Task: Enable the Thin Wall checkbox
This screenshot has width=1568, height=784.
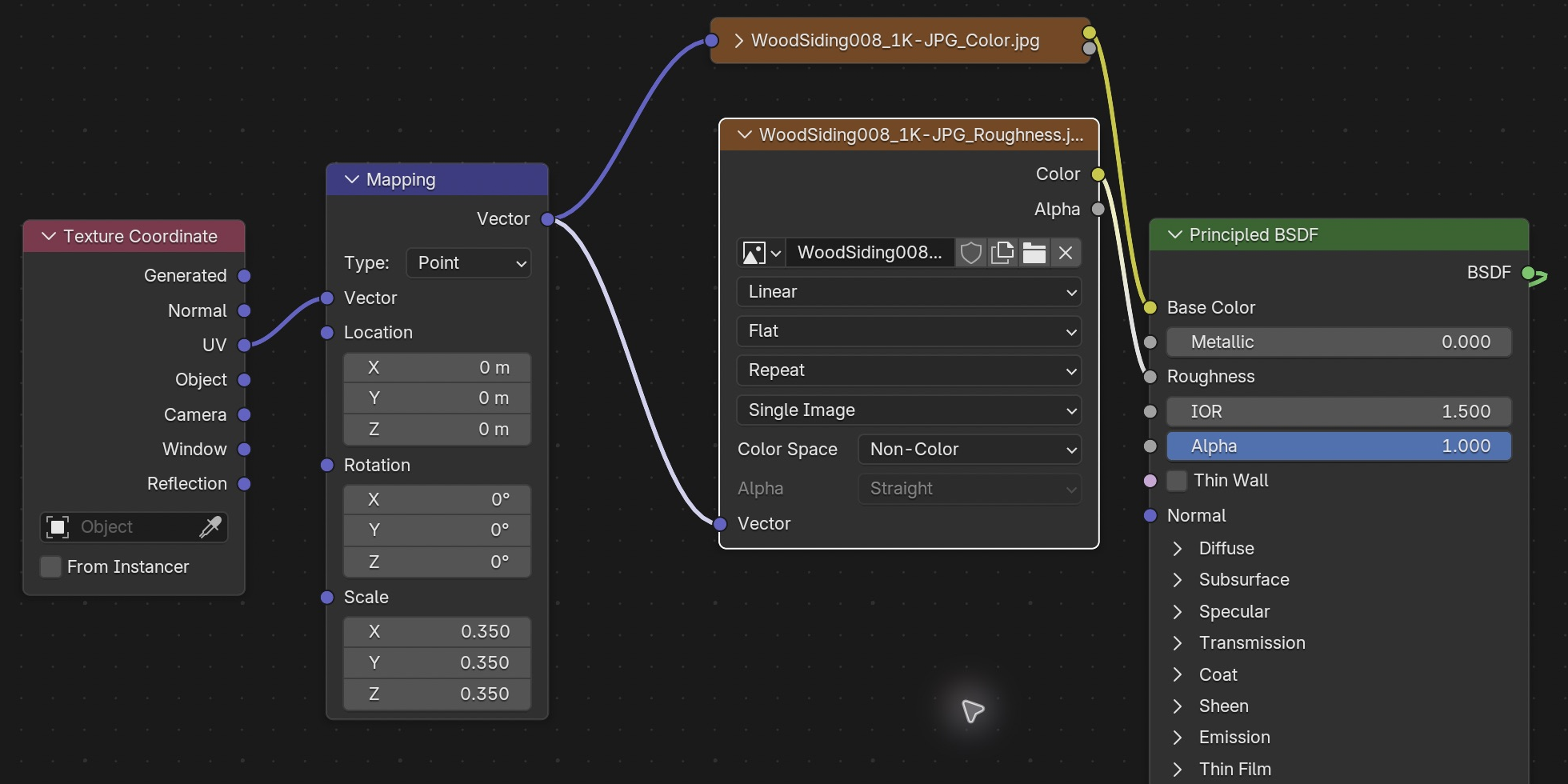Action: point(1177,481)
